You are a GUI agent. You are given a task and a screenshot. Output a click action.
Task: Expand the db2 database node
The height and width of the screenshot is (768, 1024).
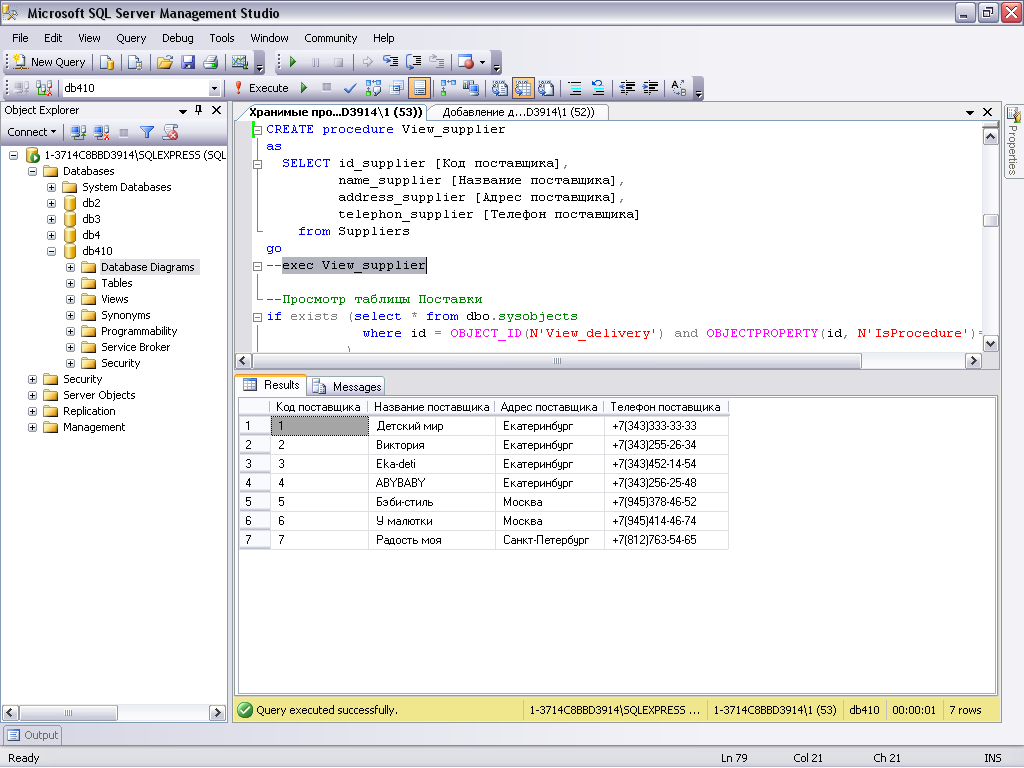(x=51, y=203)
